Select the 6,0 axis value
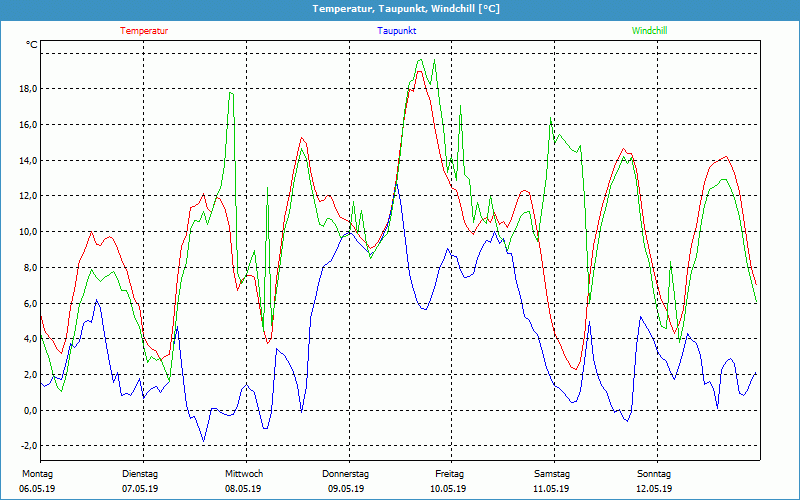Image resolution: width=800 pixels, height=500 pixels. (x=31, y=303)
